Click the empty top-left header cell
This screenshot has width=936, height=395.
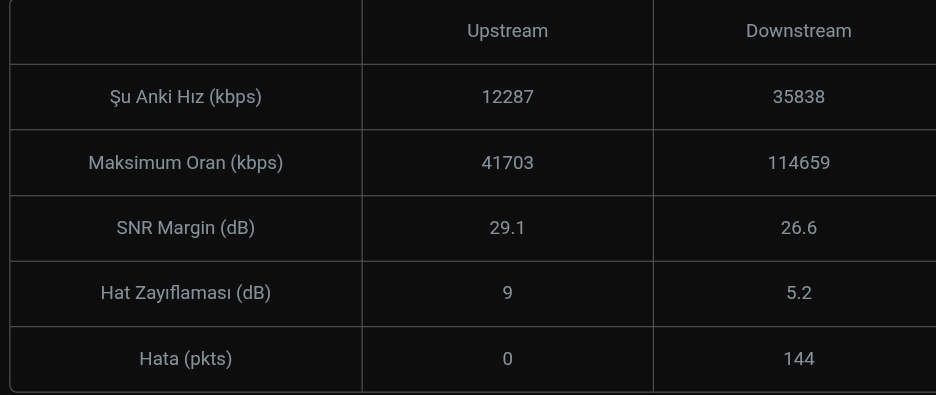click(186, 31)
